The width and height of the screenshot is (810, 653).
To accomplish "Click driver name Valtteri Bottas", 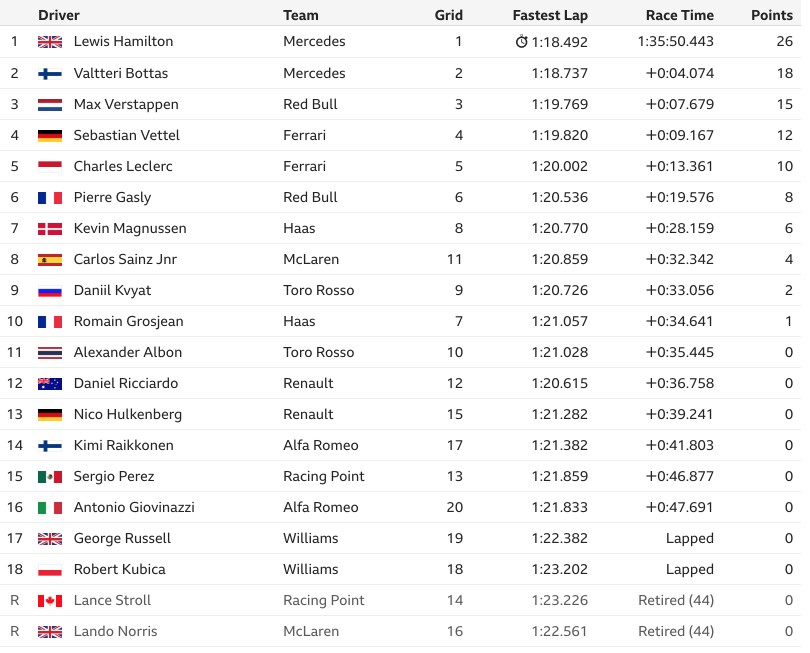I will (121, 73).
